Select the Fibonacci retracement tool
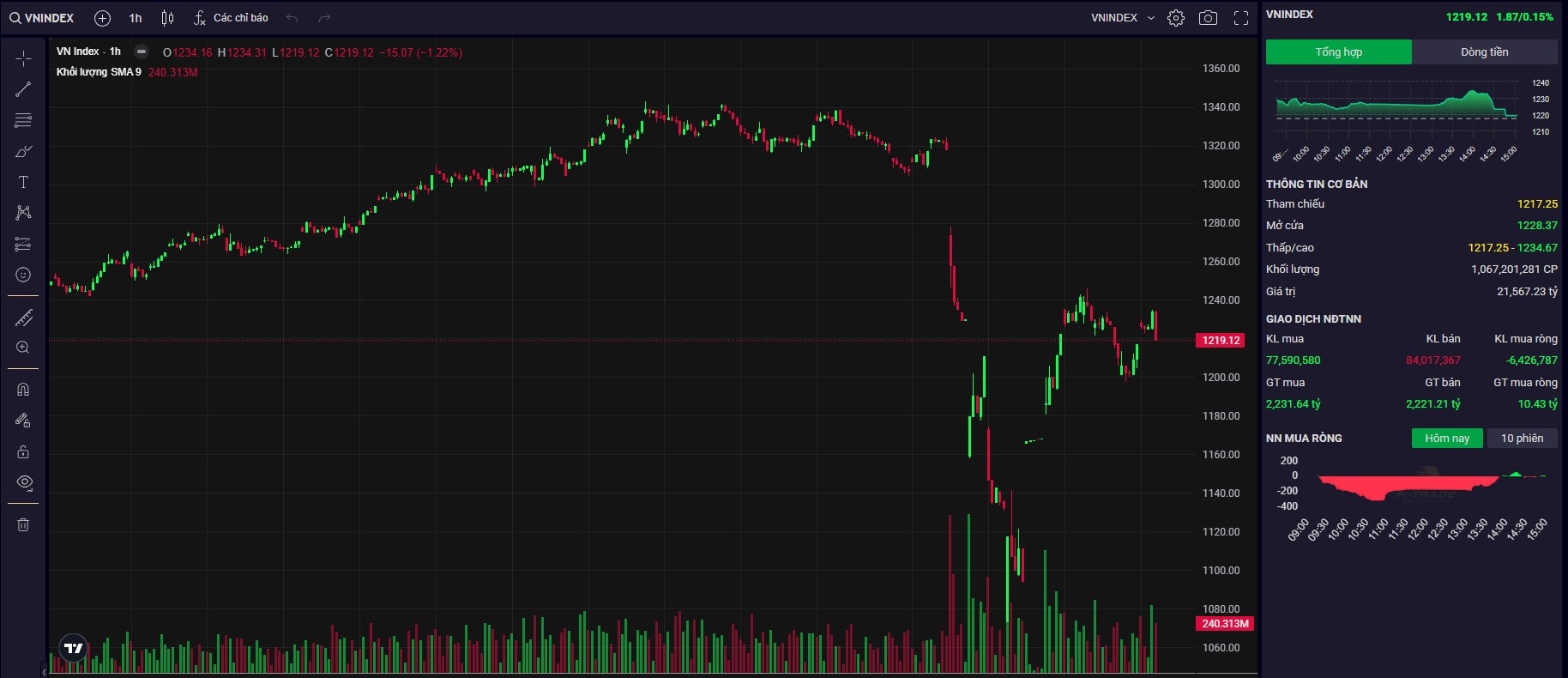Image resolution: width=1568 pixels, height=678 pixels. 23,120
